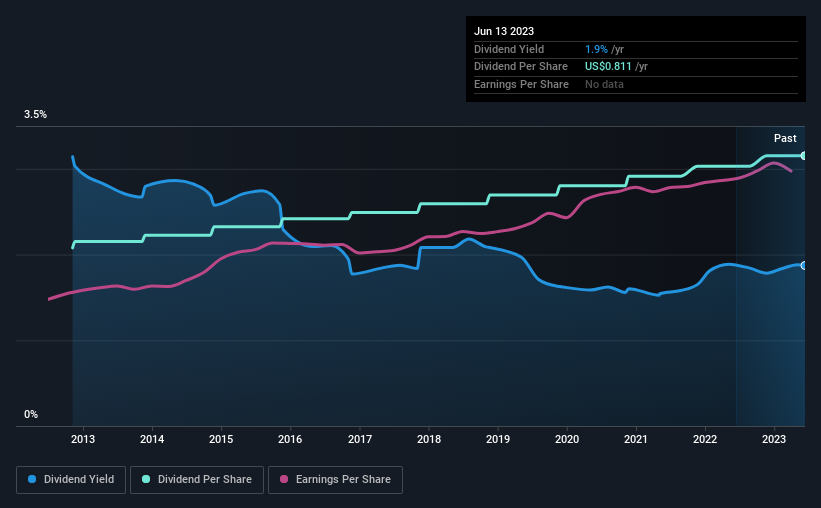
Task: Click the 1.9% dividend yield value
Action: [596, 49]
